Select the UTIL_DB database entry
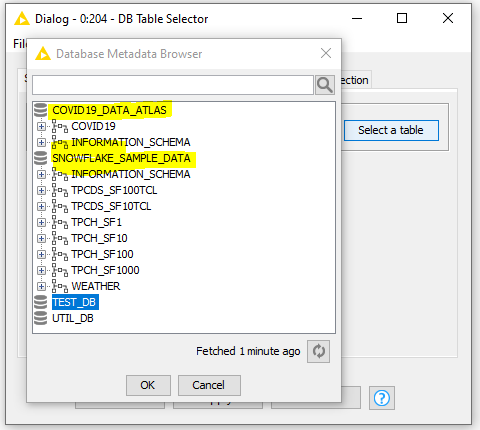This screenshot has width=480, height=430. 73,318
